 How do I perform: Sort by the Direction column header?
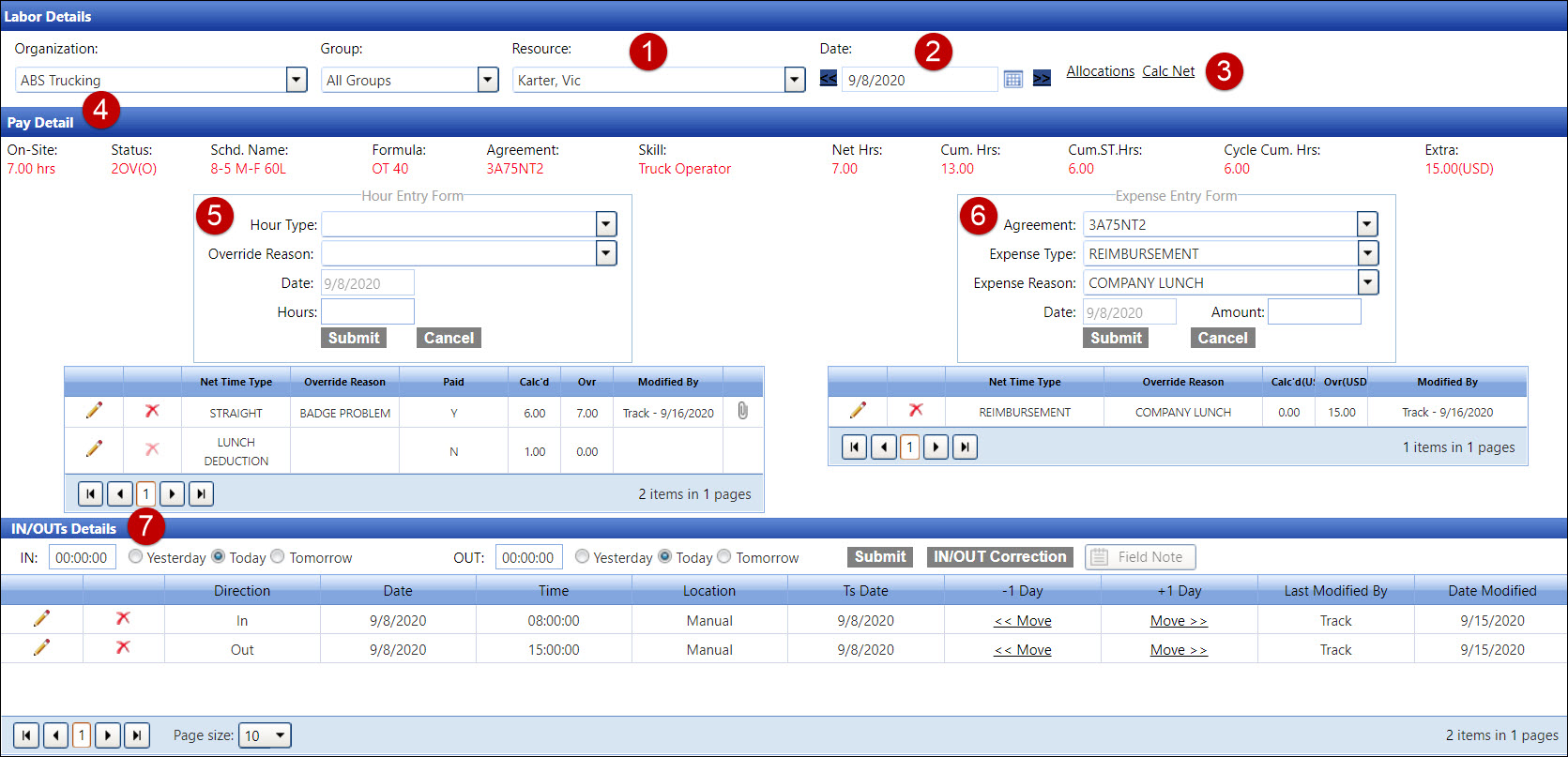242,591
